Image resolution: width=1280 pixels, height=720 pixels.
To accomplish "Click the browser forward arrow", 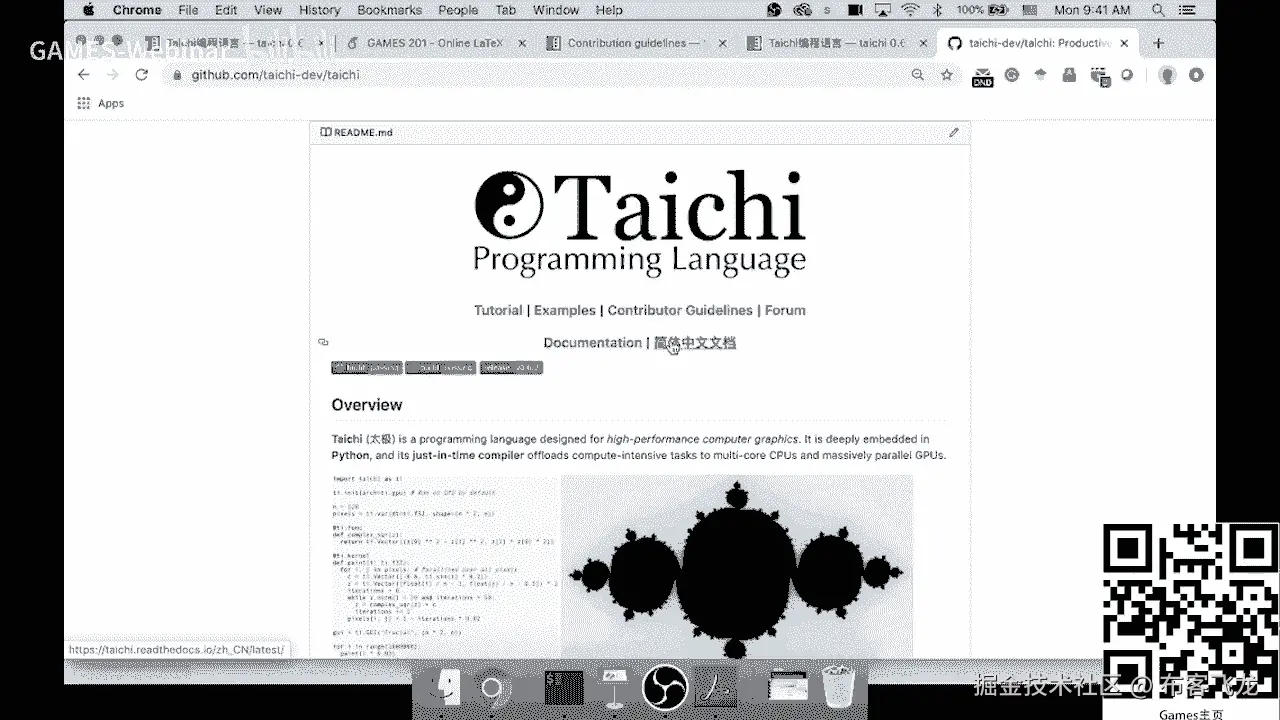I will 112,75.
